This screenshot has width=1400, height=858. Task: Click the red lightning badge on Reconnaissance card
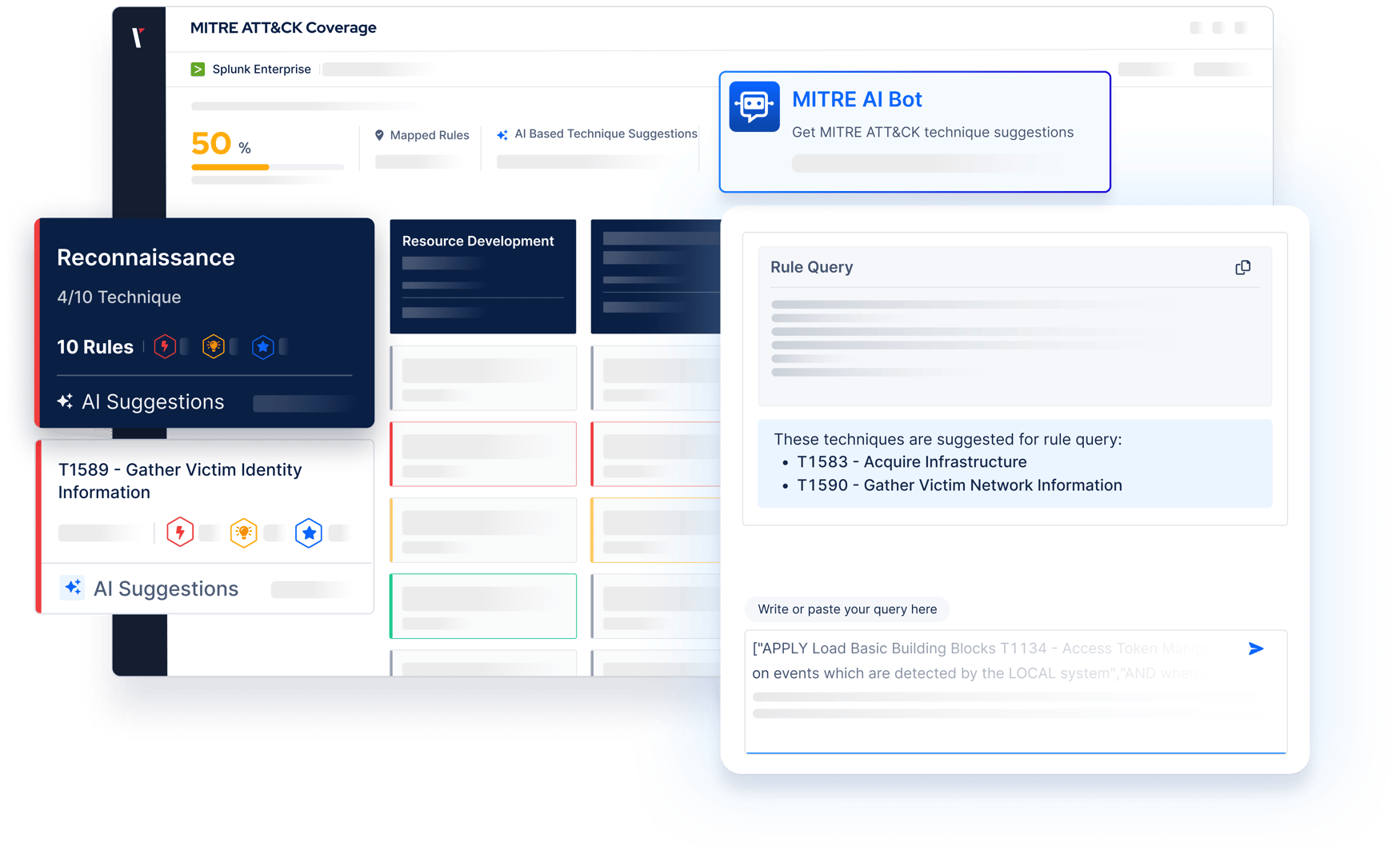166,346
